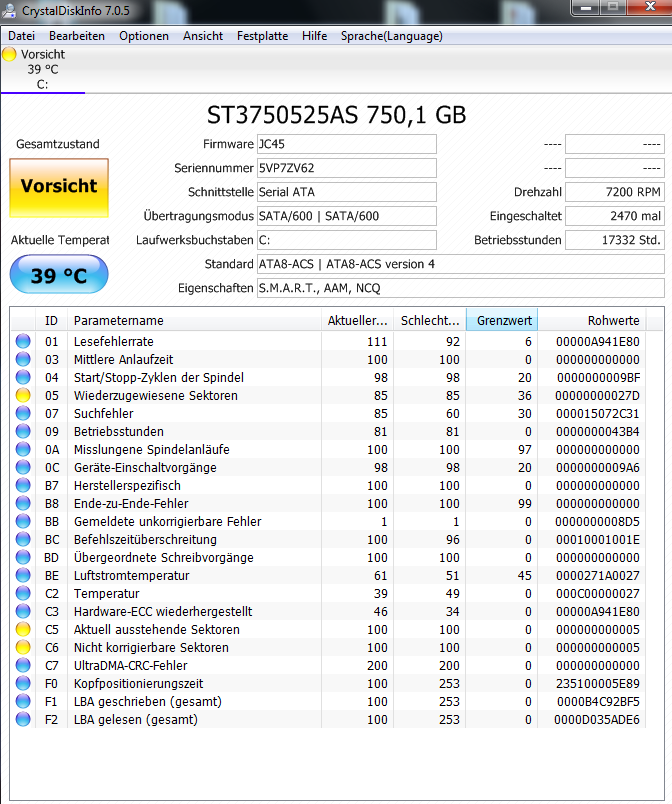Click raw value 235100005E89
Viewport: 672px width, 804px height.
click(x=598, y=684)
